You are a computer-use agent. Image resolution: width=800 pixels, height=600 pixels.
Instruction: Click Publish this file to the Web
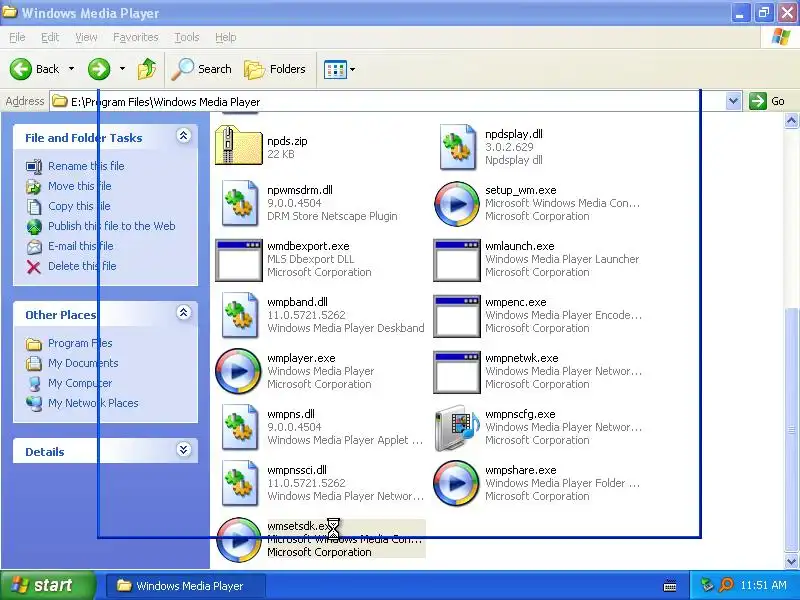point(111,226)
